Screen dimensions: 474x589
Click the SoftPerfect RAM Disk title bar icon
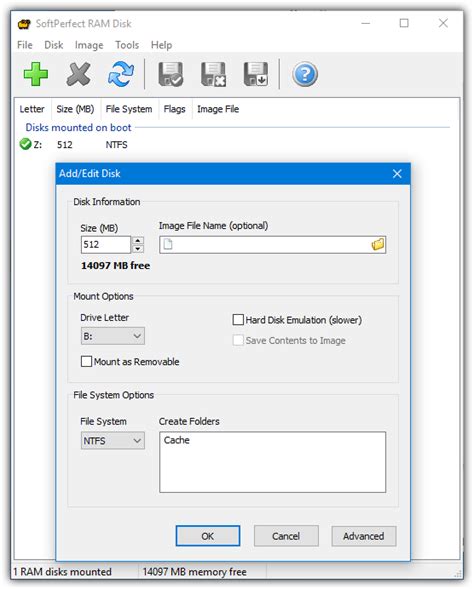coord(24,24)
